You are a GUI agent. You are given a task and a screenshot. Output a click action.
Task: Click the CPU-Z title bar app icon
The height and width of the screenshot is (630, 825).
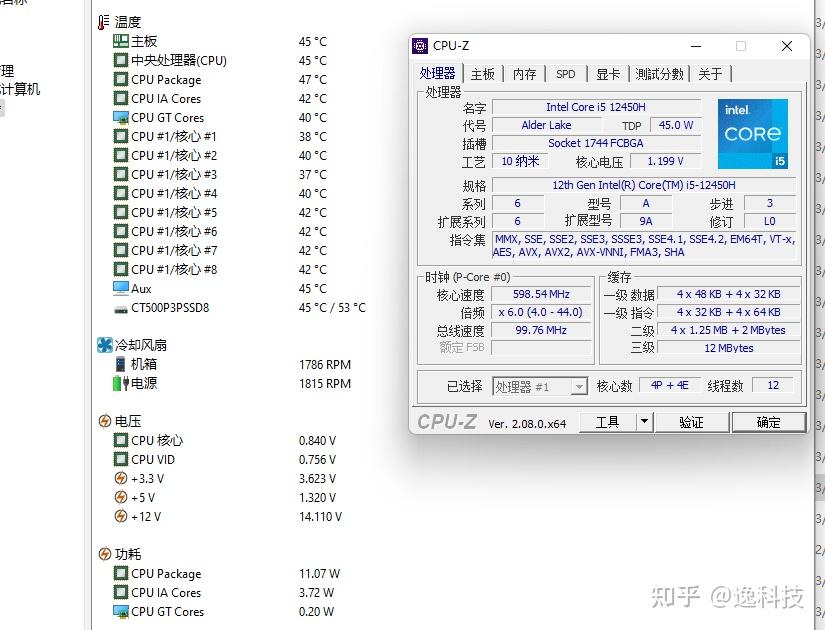coord(420,46)
